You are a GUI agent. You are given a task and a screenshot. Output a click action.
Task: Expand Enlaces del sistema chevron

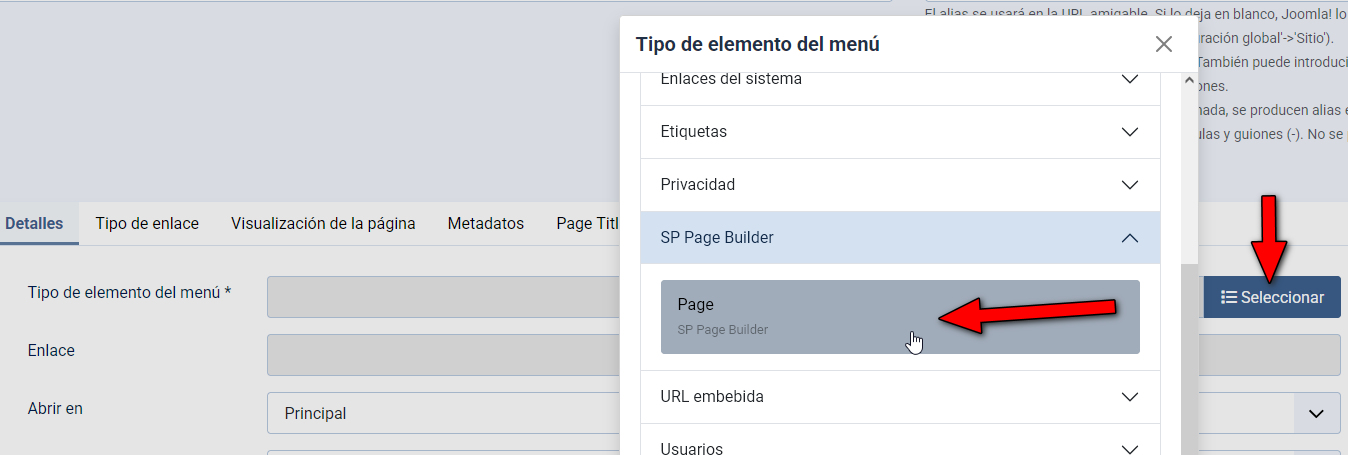pyautogui.click(x=1130, y=79)
